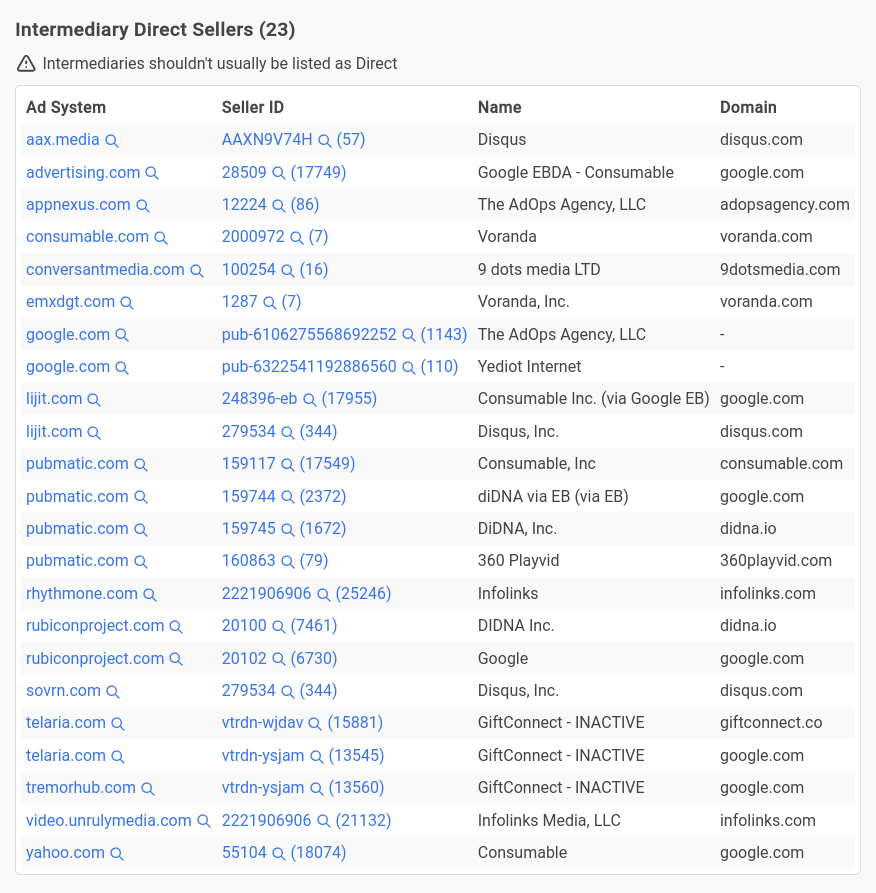Viewport: 876px width, 893px height.
Task: Click seller ID 20102 under rubiconproject.com
Action: click(244, 658)
